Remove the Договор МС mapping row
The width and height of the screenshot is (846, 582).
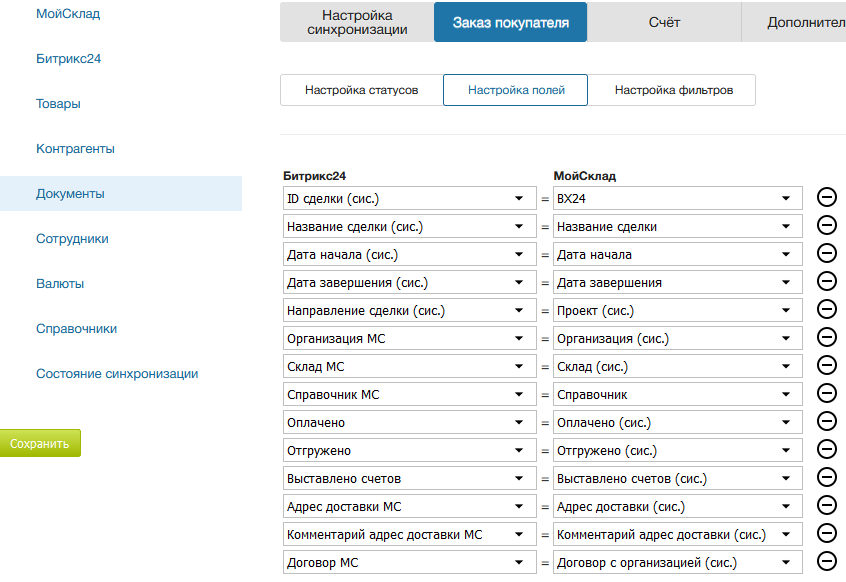coord(827,562)
